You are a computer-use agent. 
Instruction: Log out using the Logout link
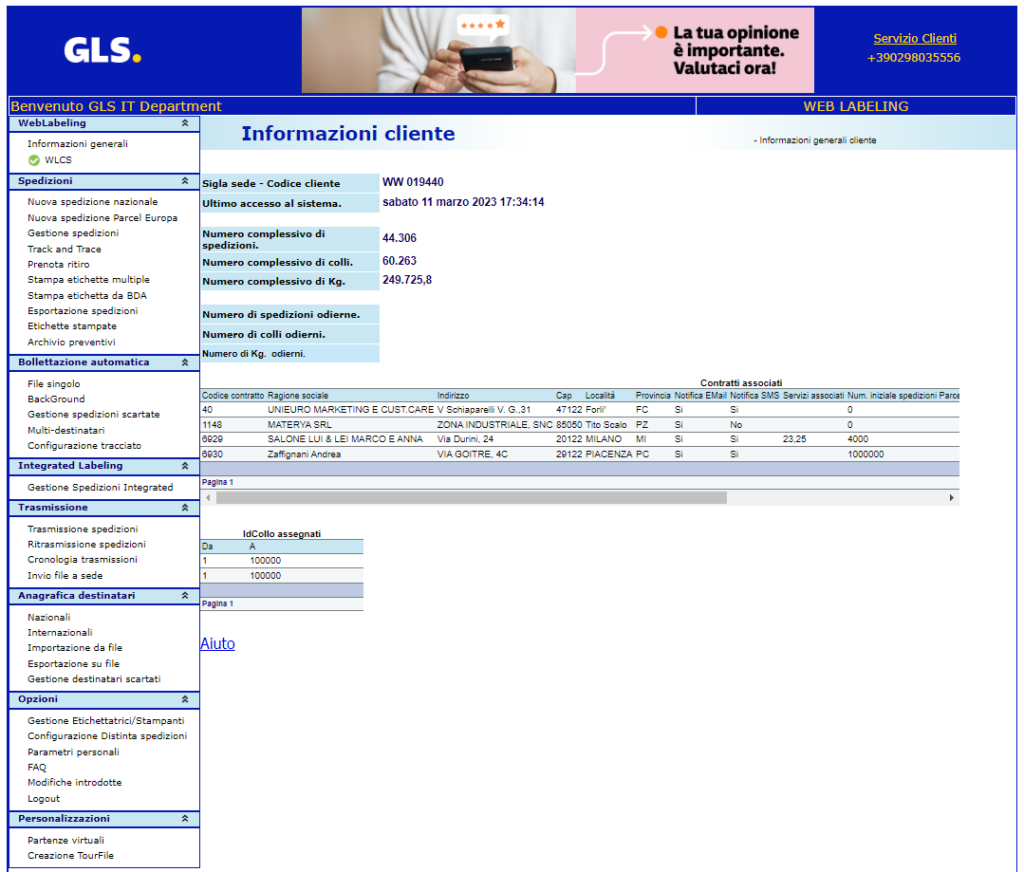point(43,799)
